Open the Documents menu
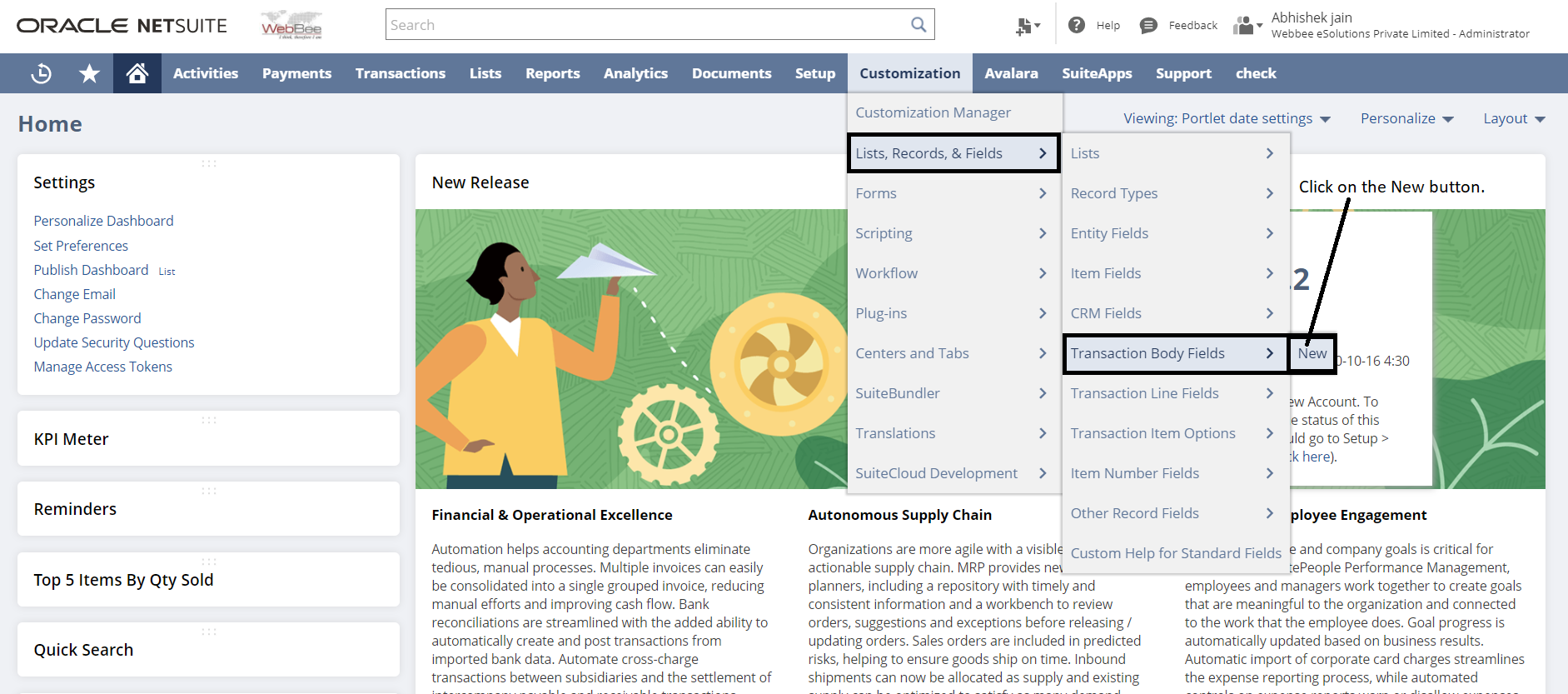 732,73
